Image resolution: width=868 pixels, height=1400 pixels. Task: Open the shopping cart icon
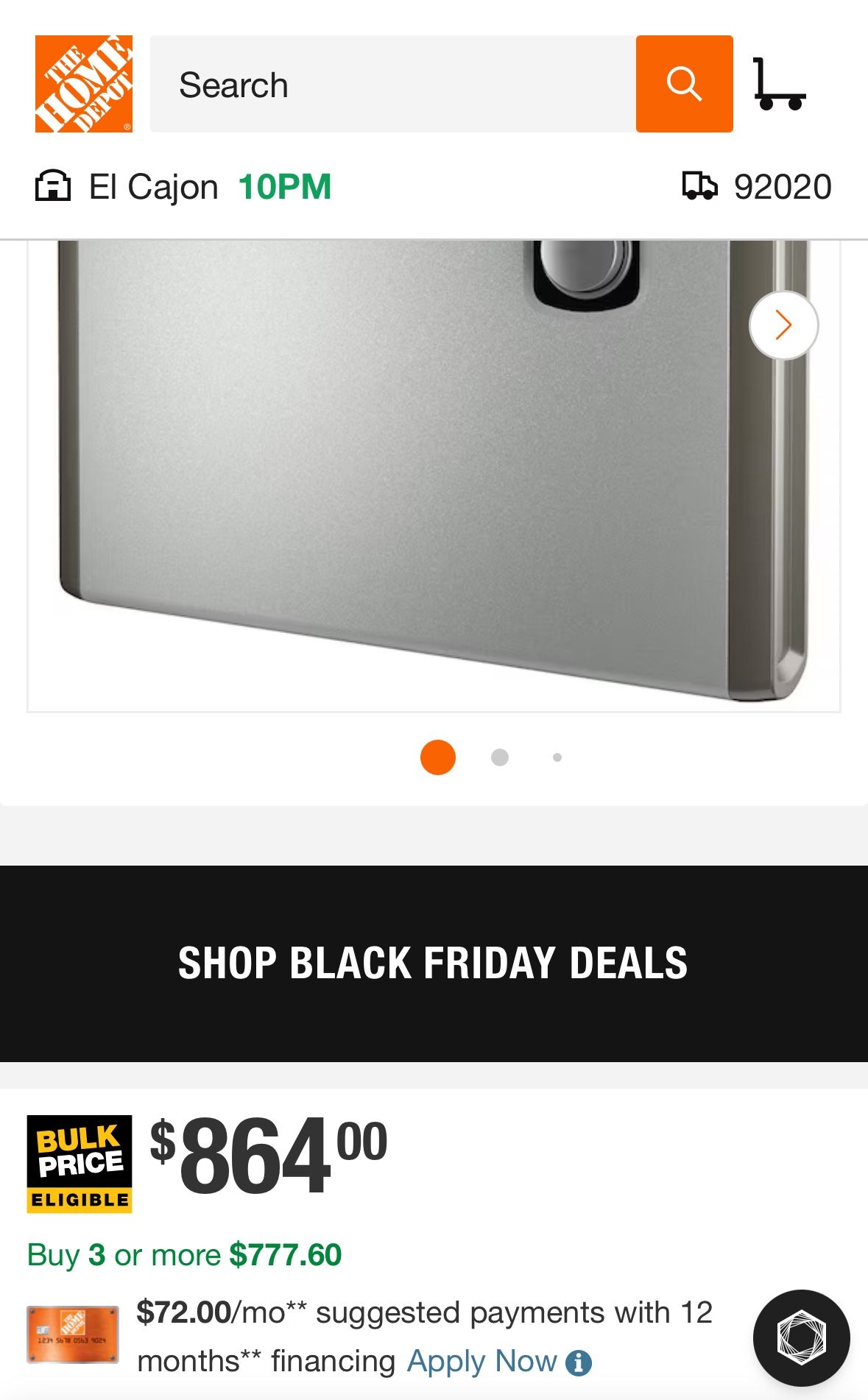780,84
